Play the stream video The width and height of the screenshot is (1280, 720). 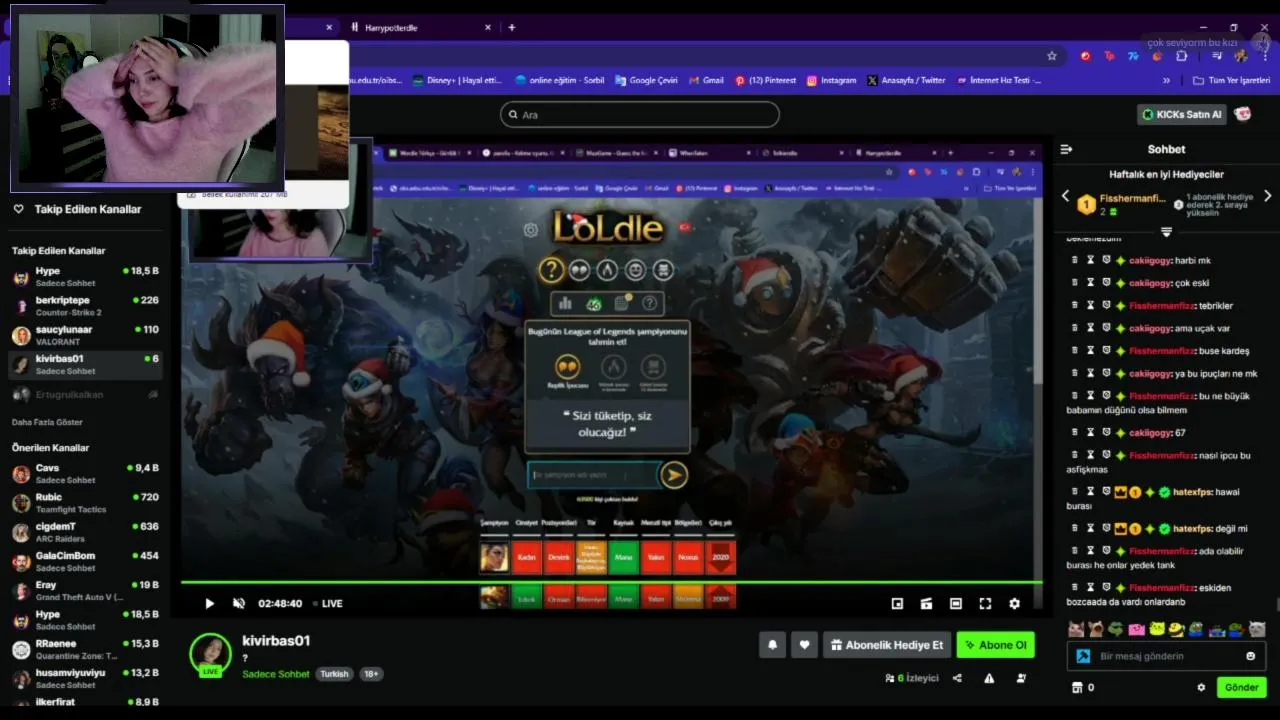click(x=209, y=603)
